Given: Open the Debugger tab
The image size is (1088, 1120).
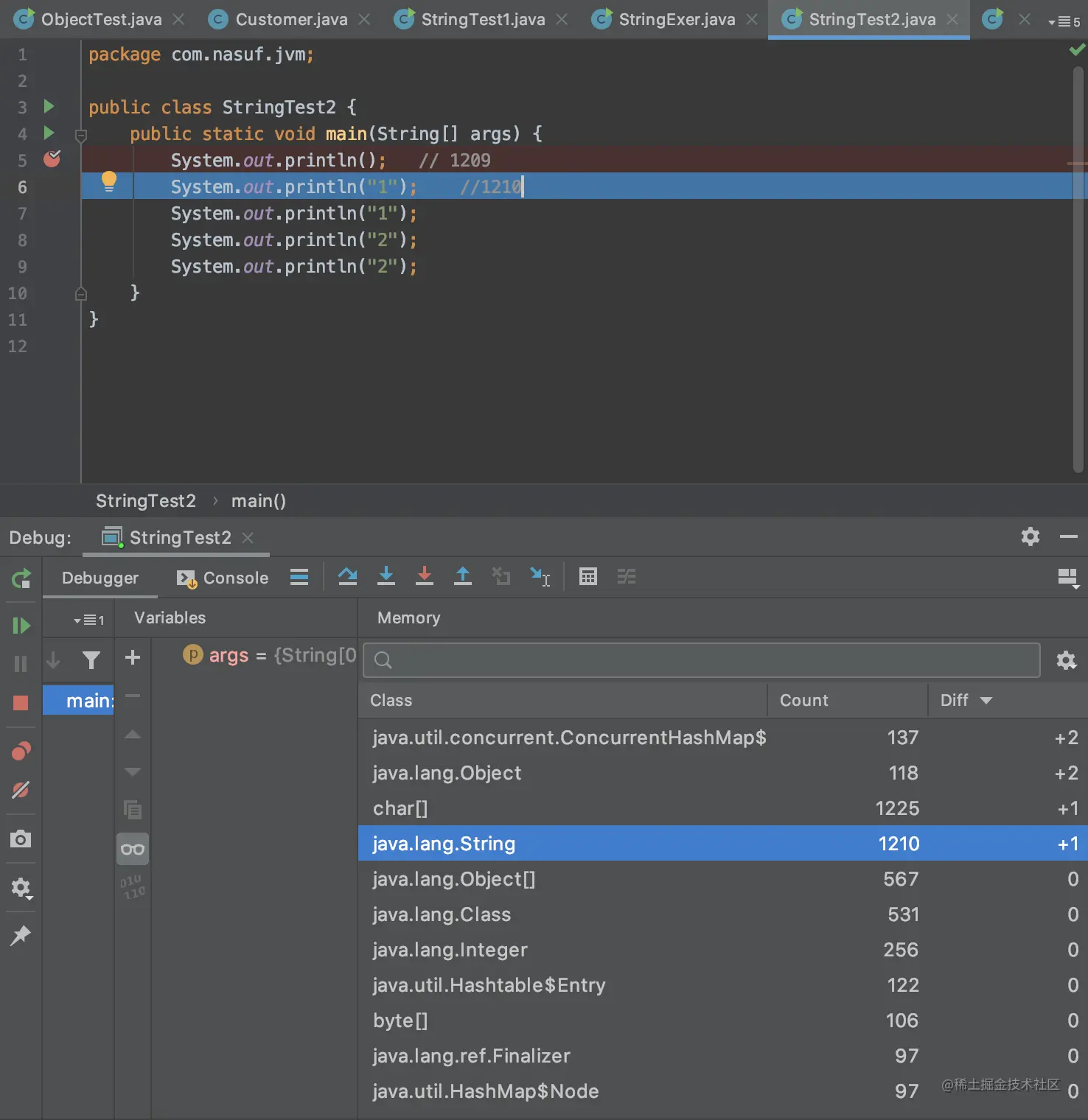Looking at the screenshot, I should (100, 578).
